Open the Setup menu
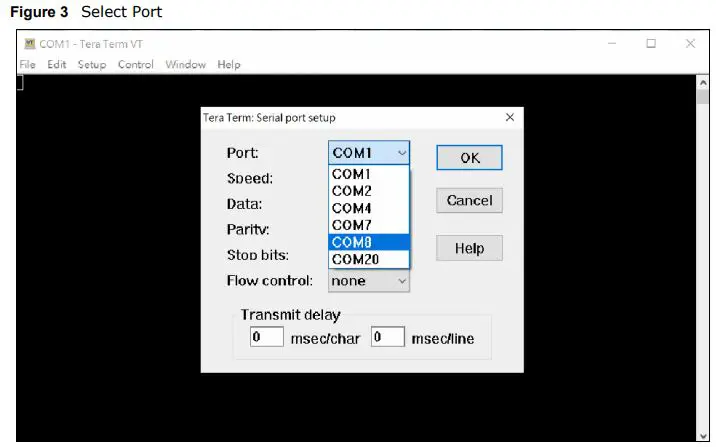Screen dimensions: 716x447 coord(92,64)
